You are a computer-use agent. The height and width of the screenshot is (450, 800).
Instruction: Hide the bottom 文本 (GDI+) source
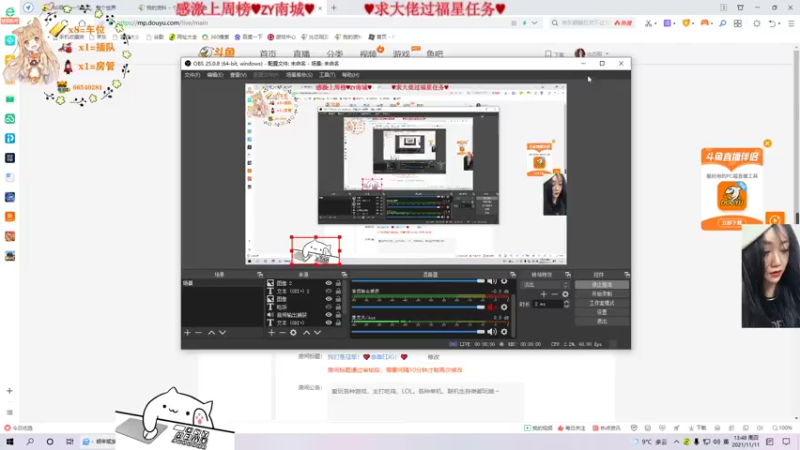pos(329,322)
